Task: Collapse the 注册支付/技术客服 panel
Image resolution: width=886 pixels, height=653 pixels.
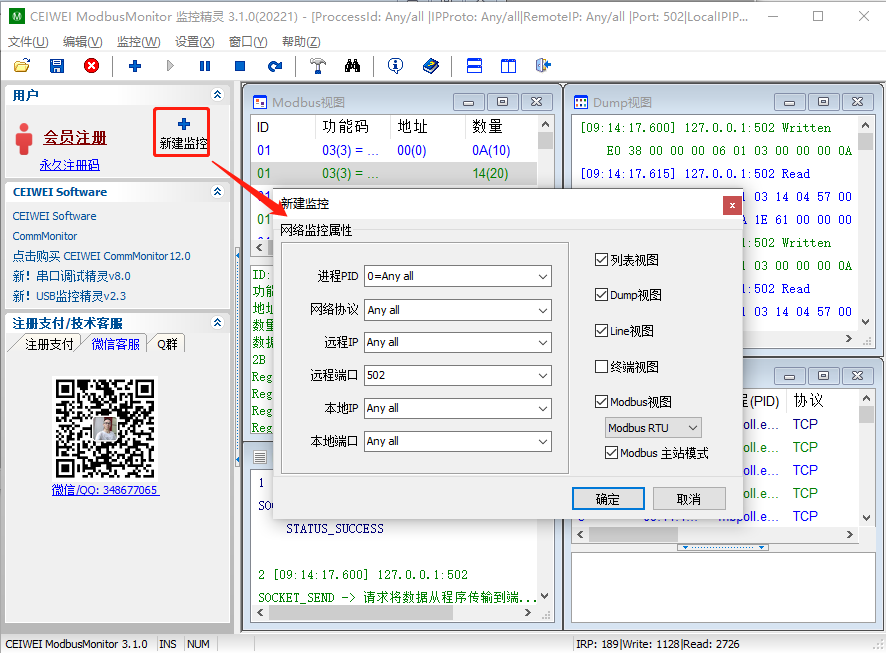Action: [217, 323]
